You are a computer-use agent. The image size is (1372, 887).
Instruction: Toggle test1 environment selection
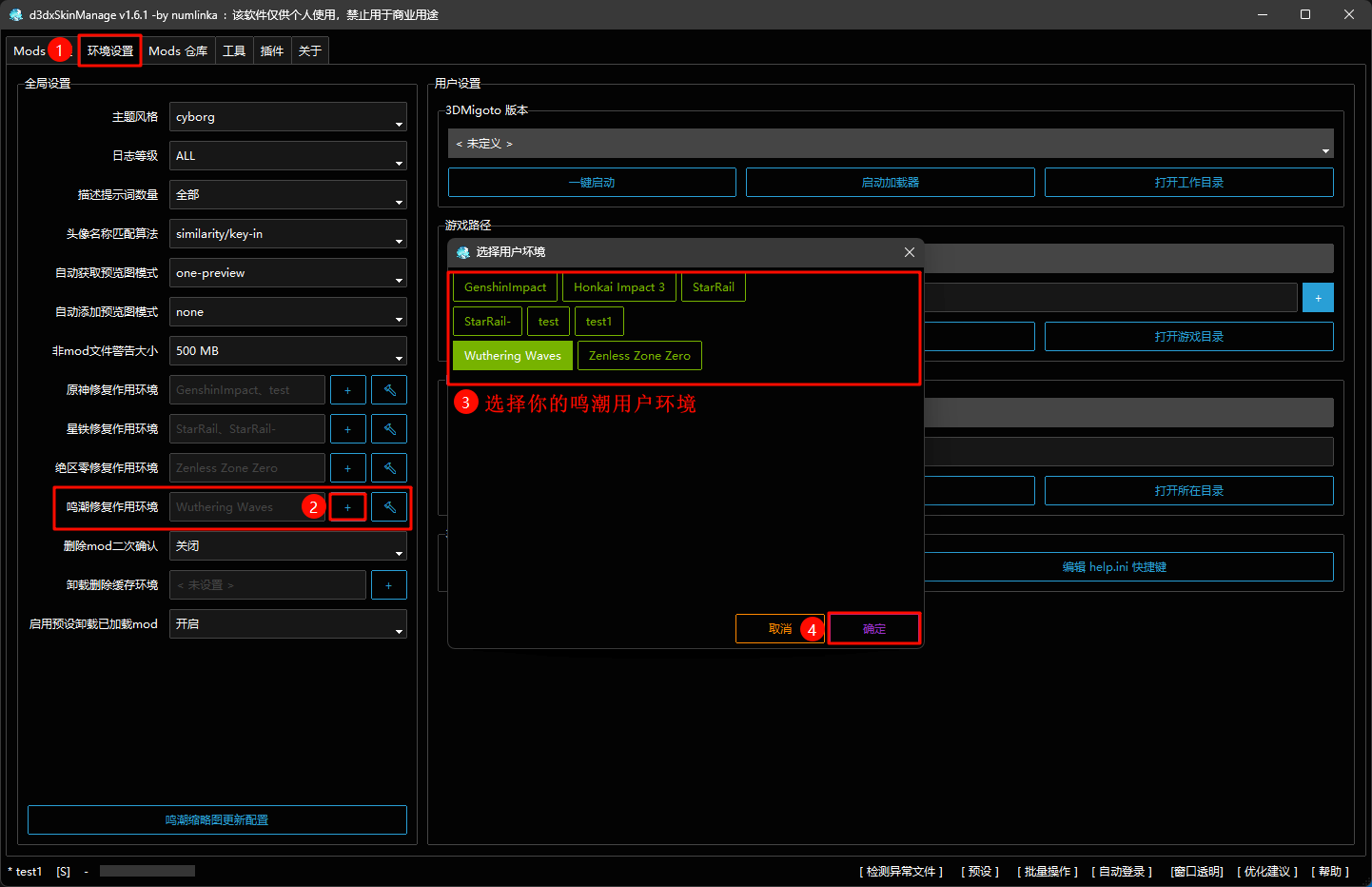pos(599,322)
